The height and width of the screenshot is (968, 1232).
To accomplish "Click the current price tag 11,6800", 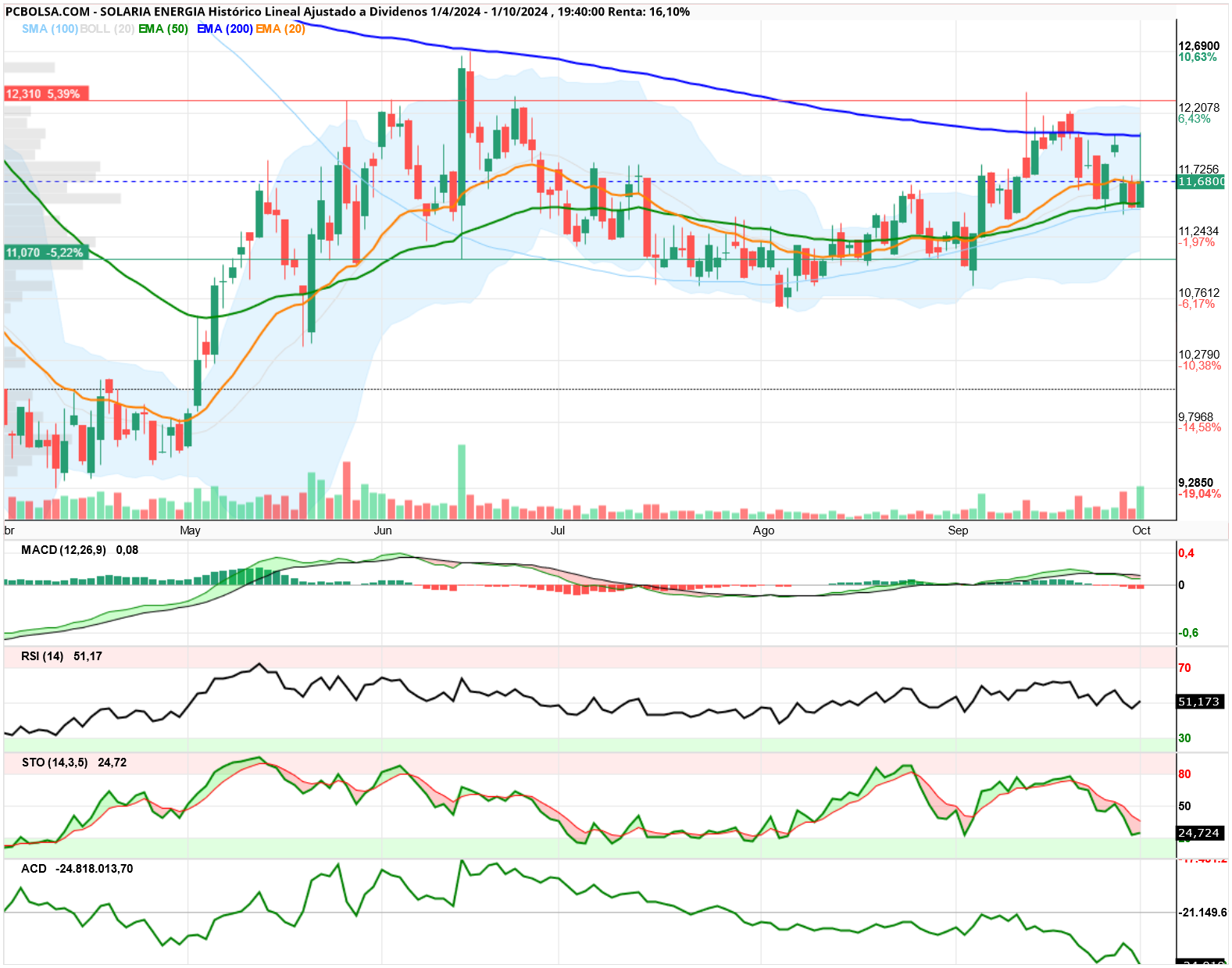I will tap(1201, 181).
